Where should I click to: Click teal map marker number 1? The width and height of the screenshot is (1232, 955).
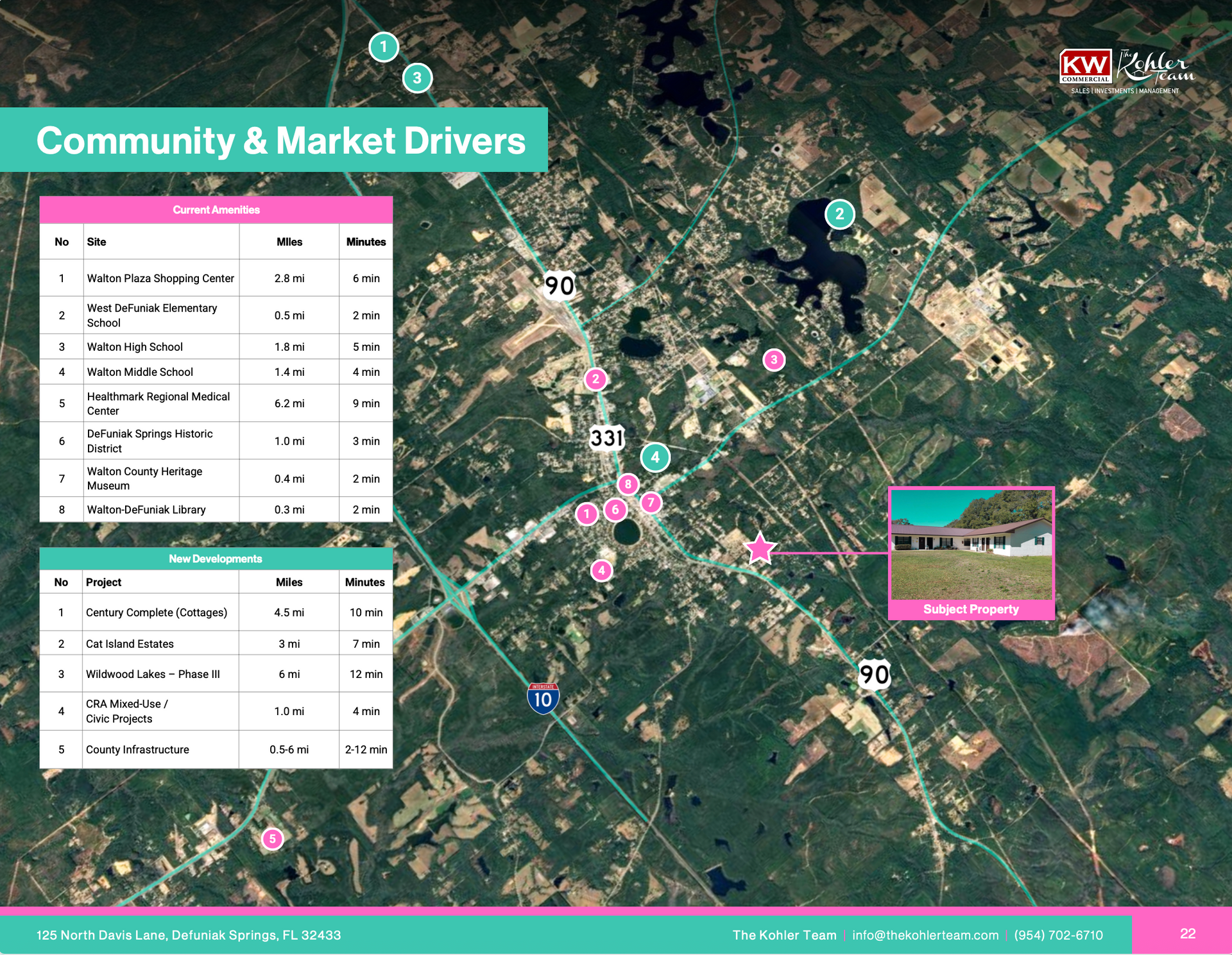tap(384, 47)
